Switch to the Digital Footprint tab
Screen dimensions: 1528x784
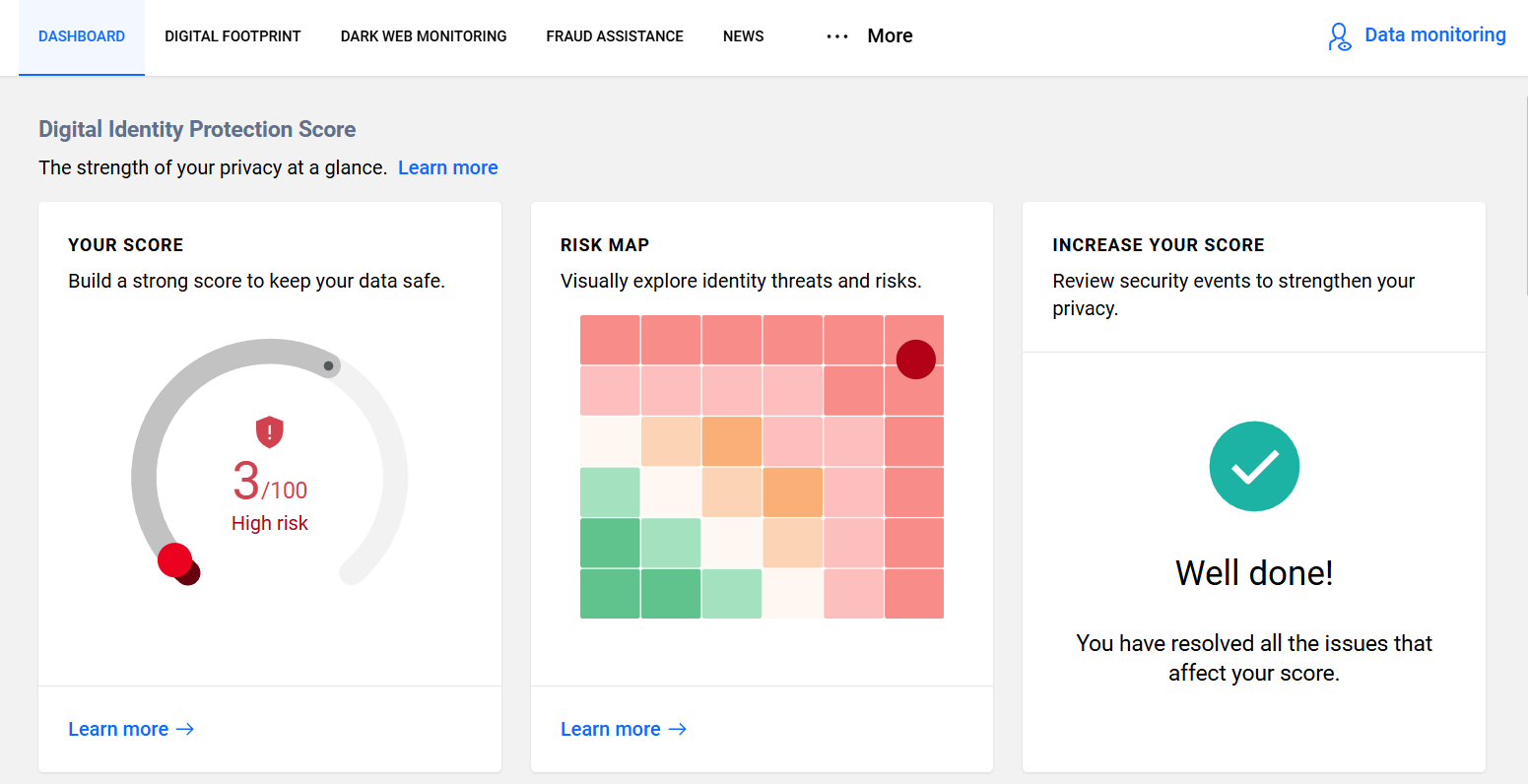233,36
